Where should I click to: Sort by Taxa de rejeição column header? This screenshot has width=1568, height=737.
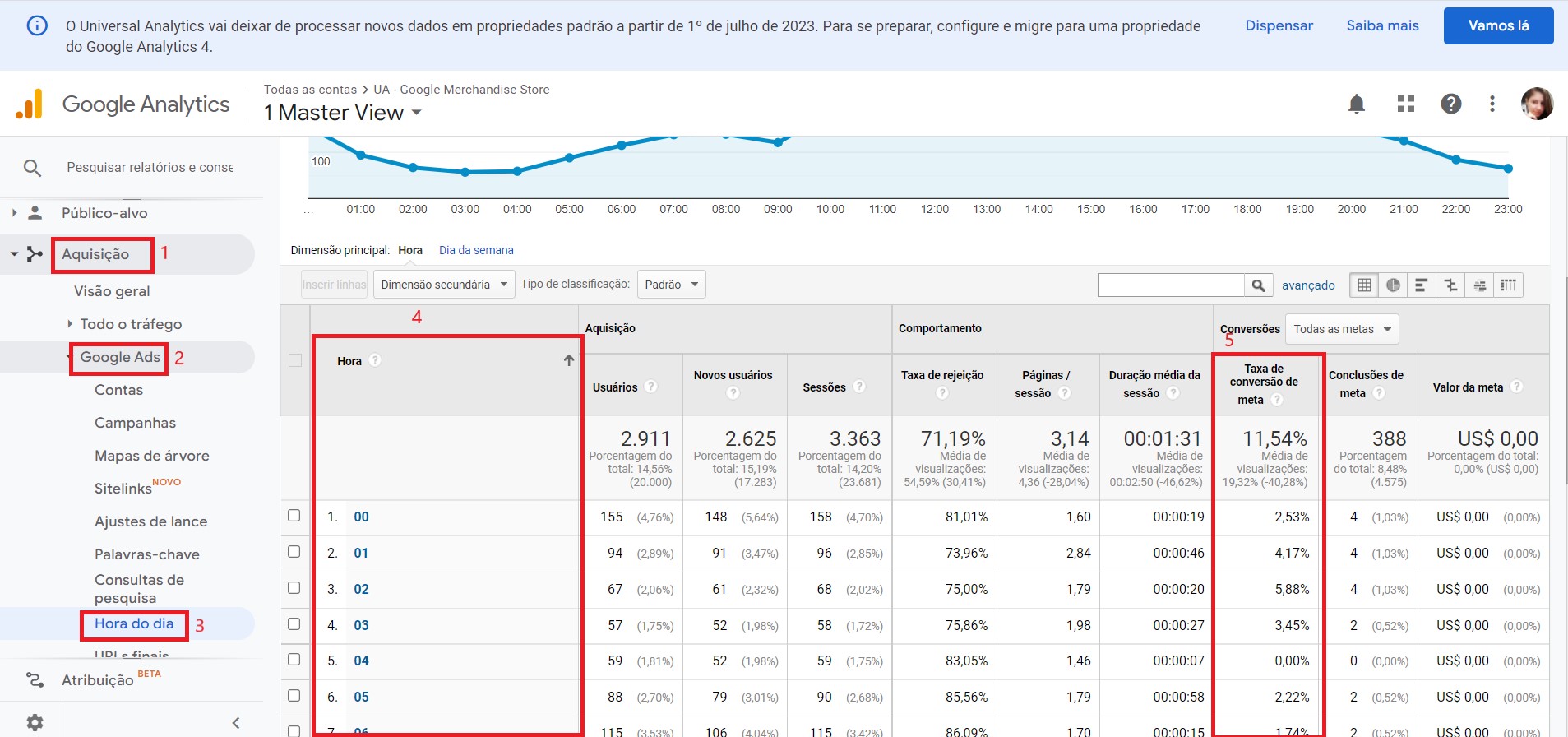pyautogui.click(x=942, y=375)
